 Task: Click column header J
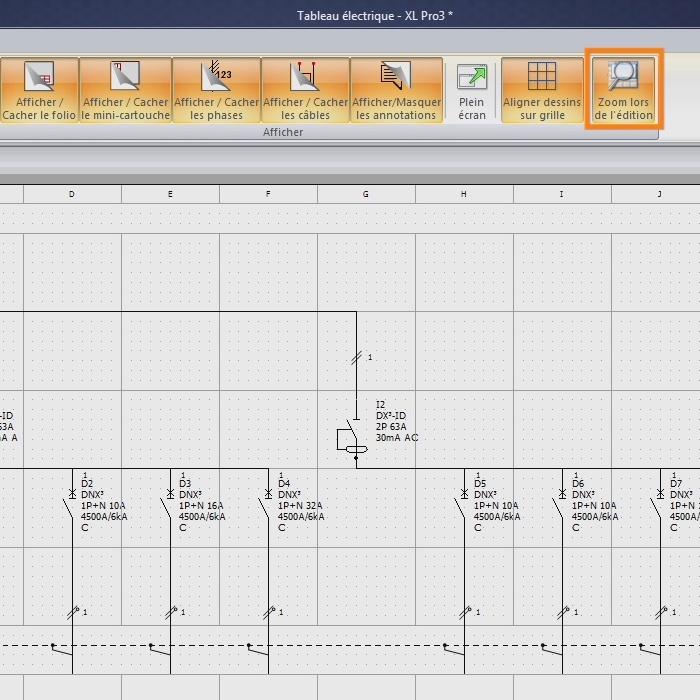656,194
